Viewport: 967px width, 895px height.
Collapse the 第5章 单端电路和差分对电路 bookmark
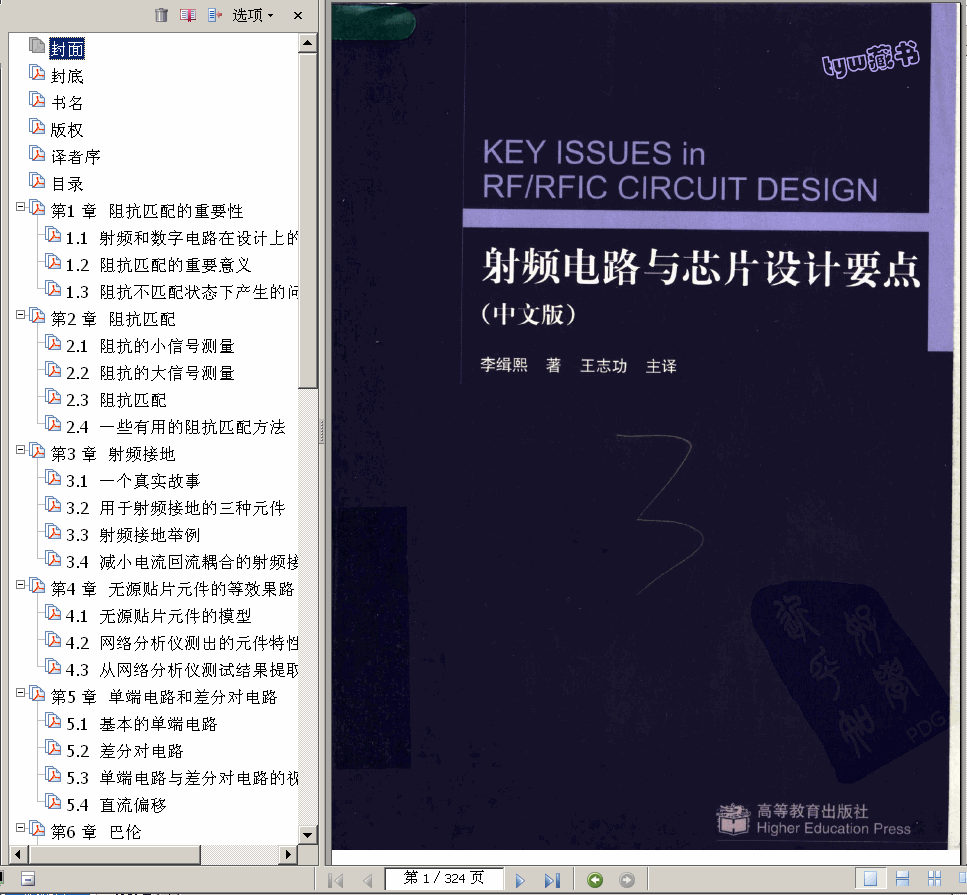[x=20, y=693]
